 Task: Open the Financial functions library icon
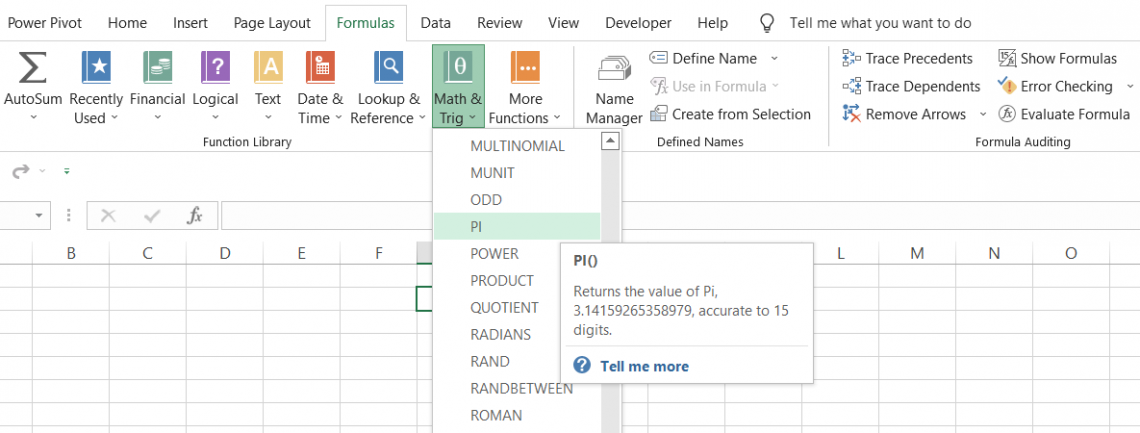[x=157, y=68]
